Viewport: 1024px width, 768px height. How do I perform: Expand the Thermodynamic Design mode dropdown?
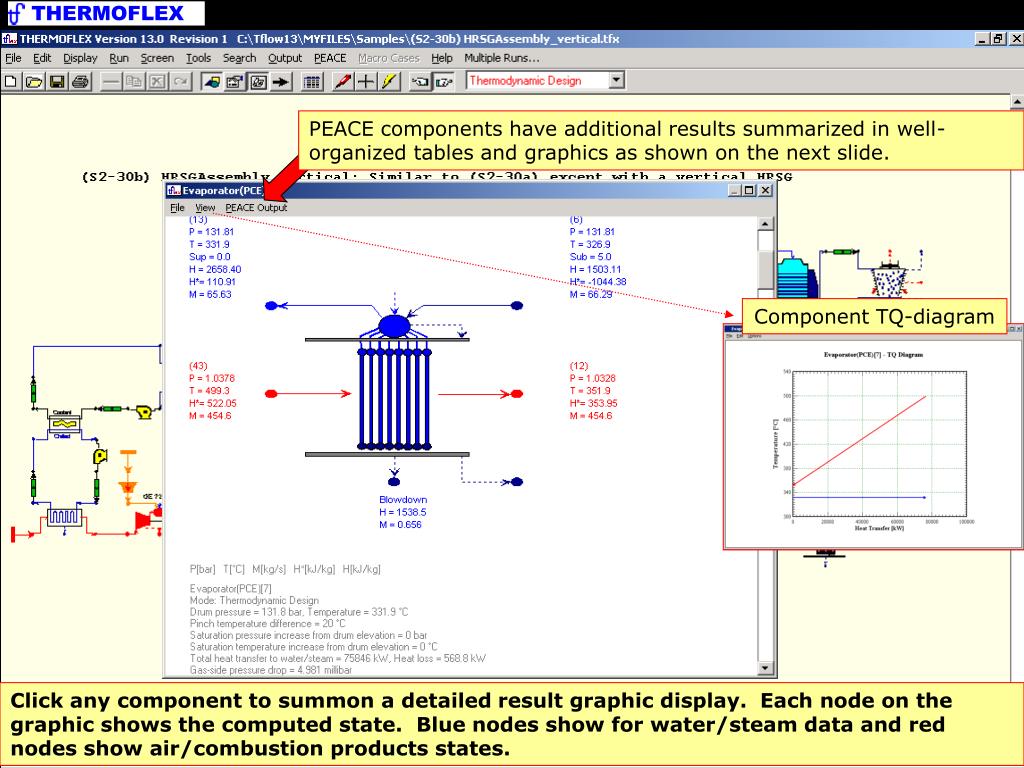pos(616,80)
